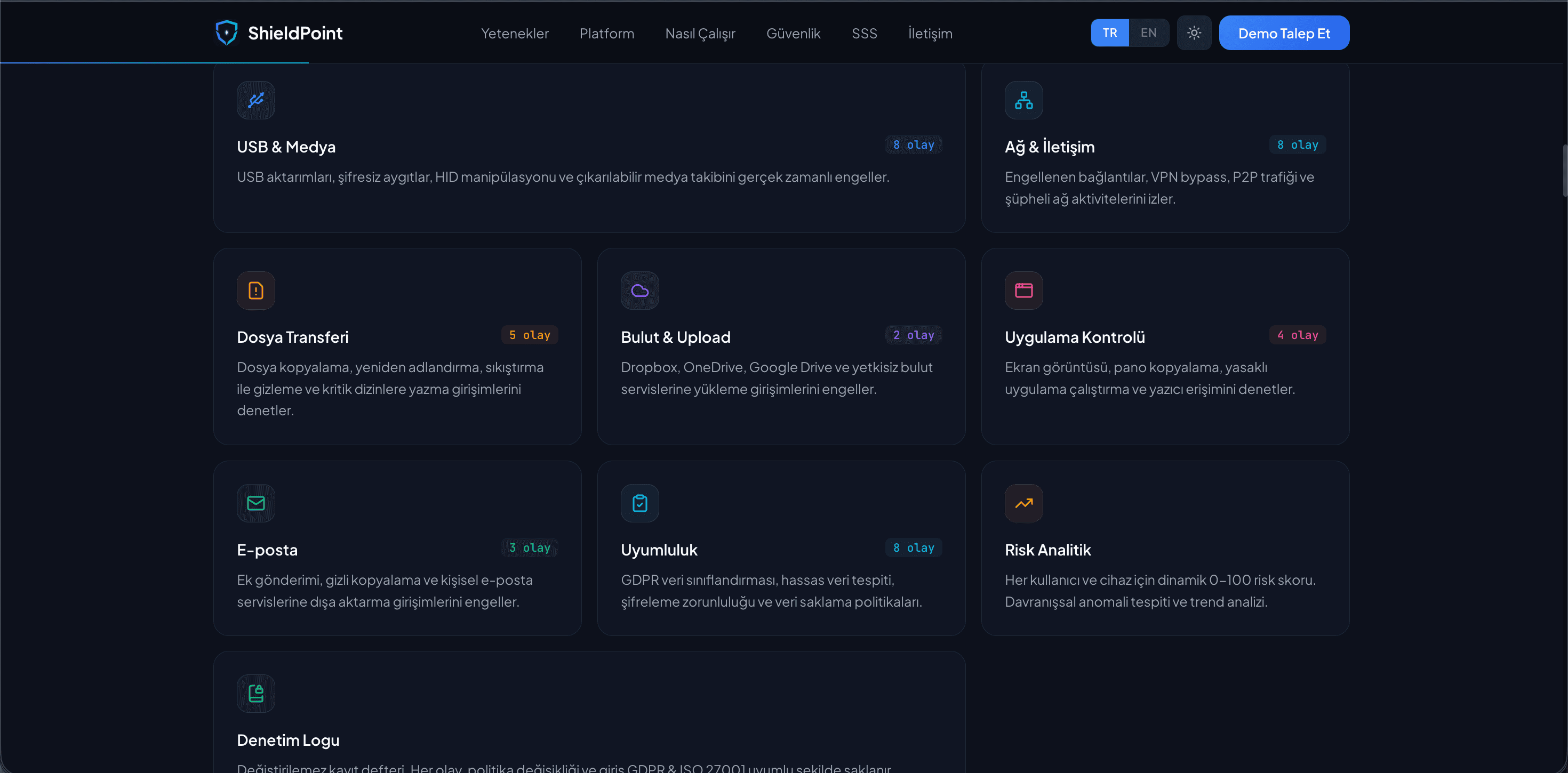Click the Uygulama Kontrolü heading
Viewport: 1568px width, 773px height.
point(1075,337)
